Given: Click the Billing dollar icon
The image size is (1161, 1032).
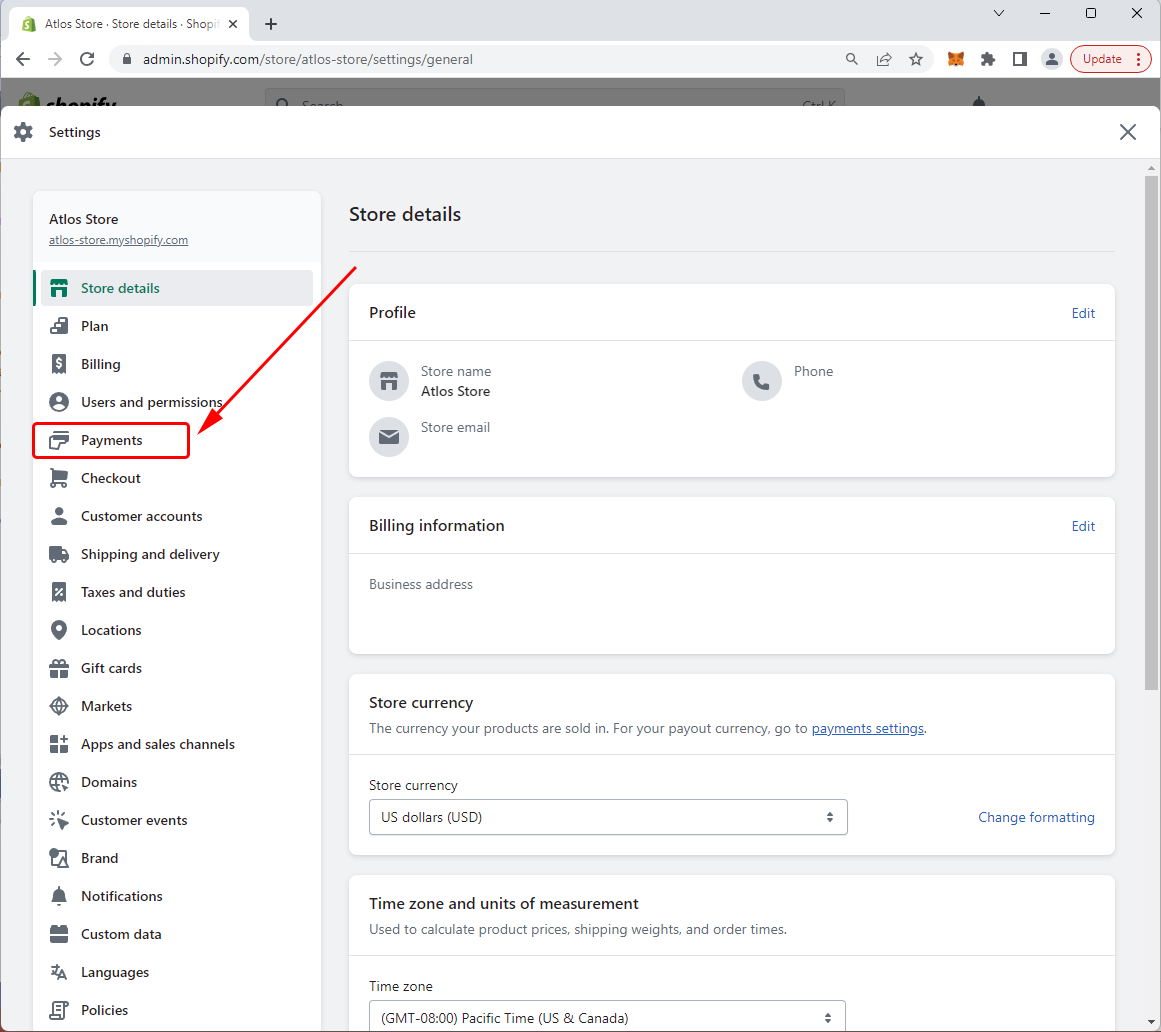Looking at the screenshot, I should (x=59, y=364).
